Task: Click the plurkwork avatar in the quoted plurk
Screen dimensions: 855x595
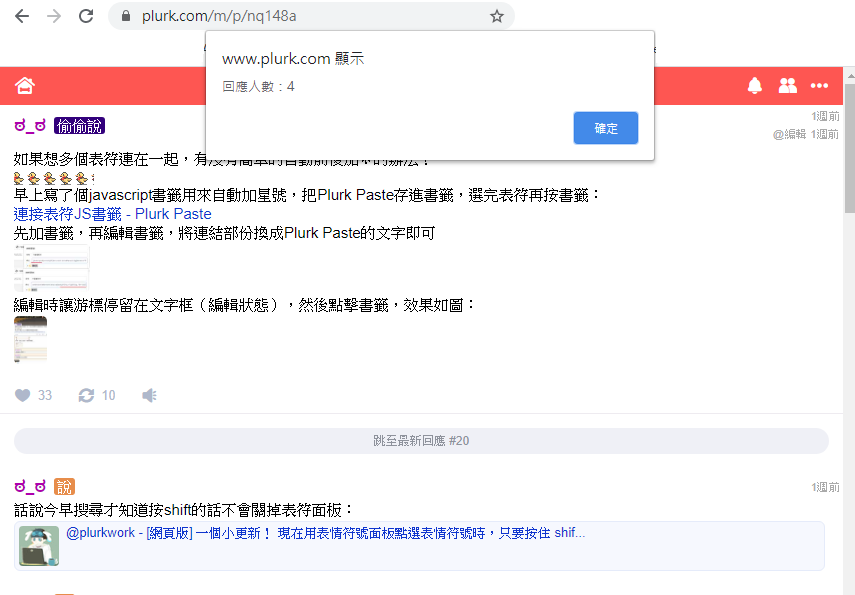Action: pos(39,546)
